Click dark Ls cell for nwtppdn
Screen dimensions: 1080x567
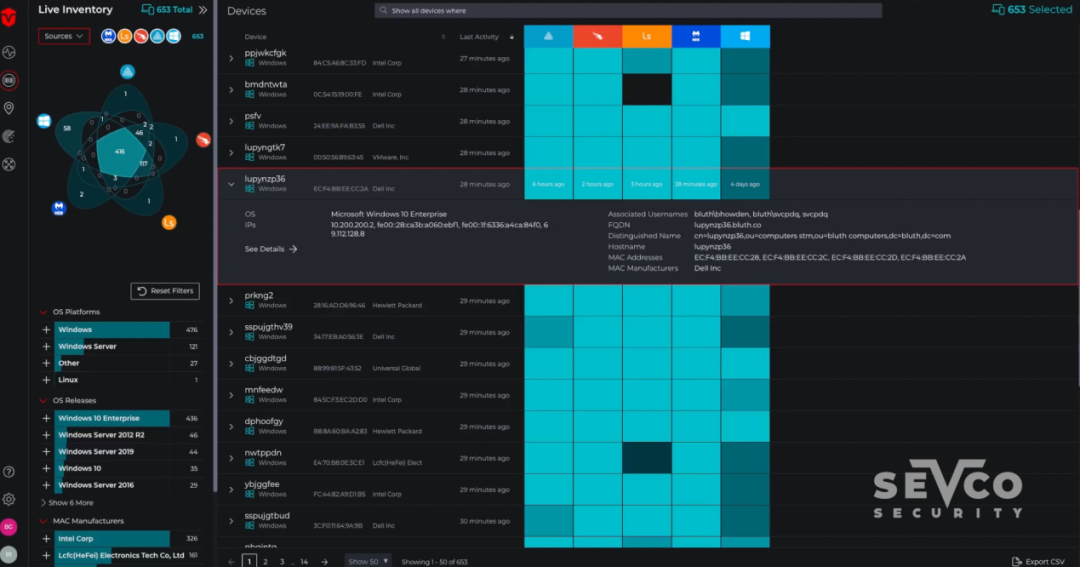click(x=647, y=458)
